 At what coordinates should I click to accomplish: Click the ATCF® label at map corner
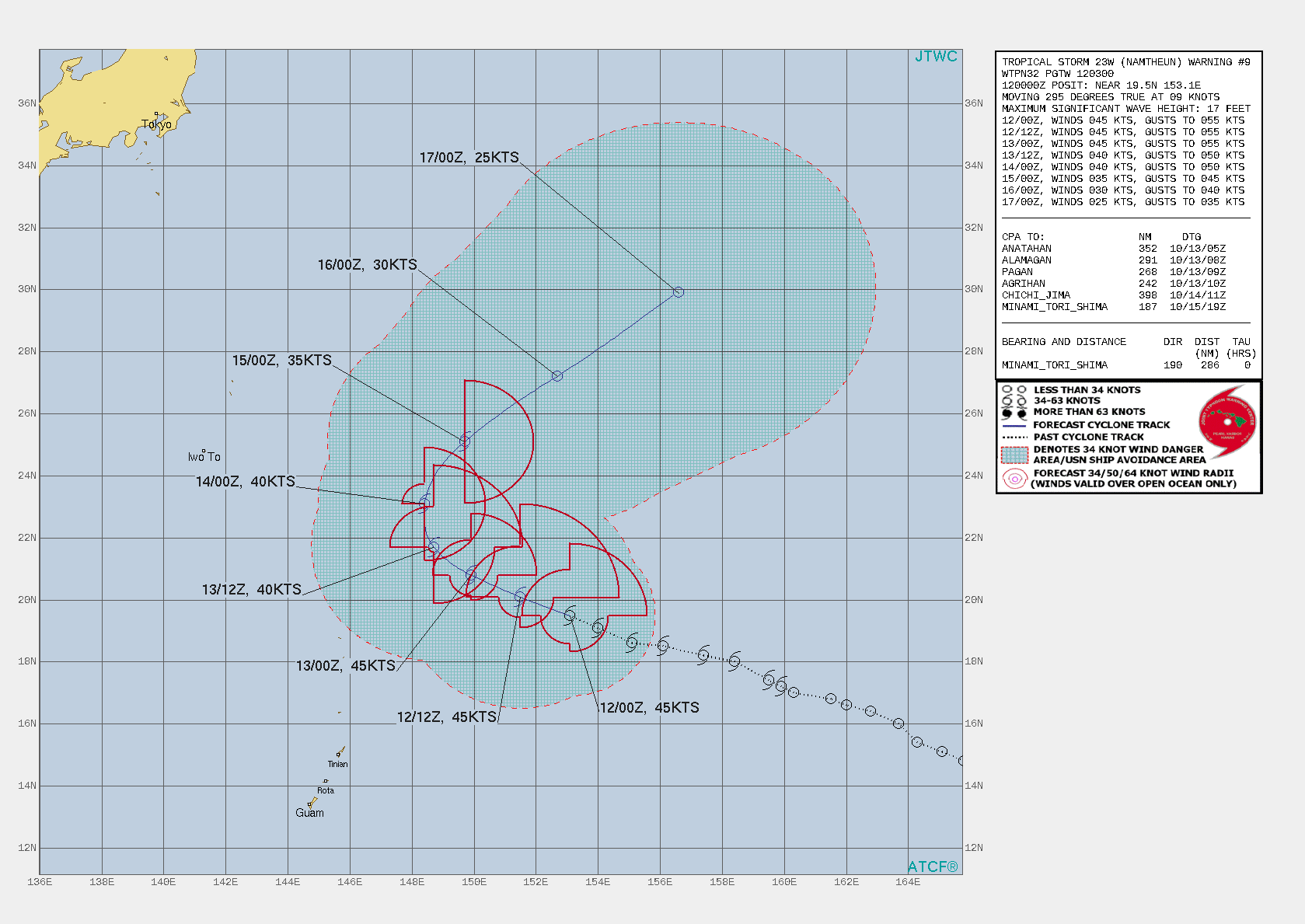coord(933,866)
